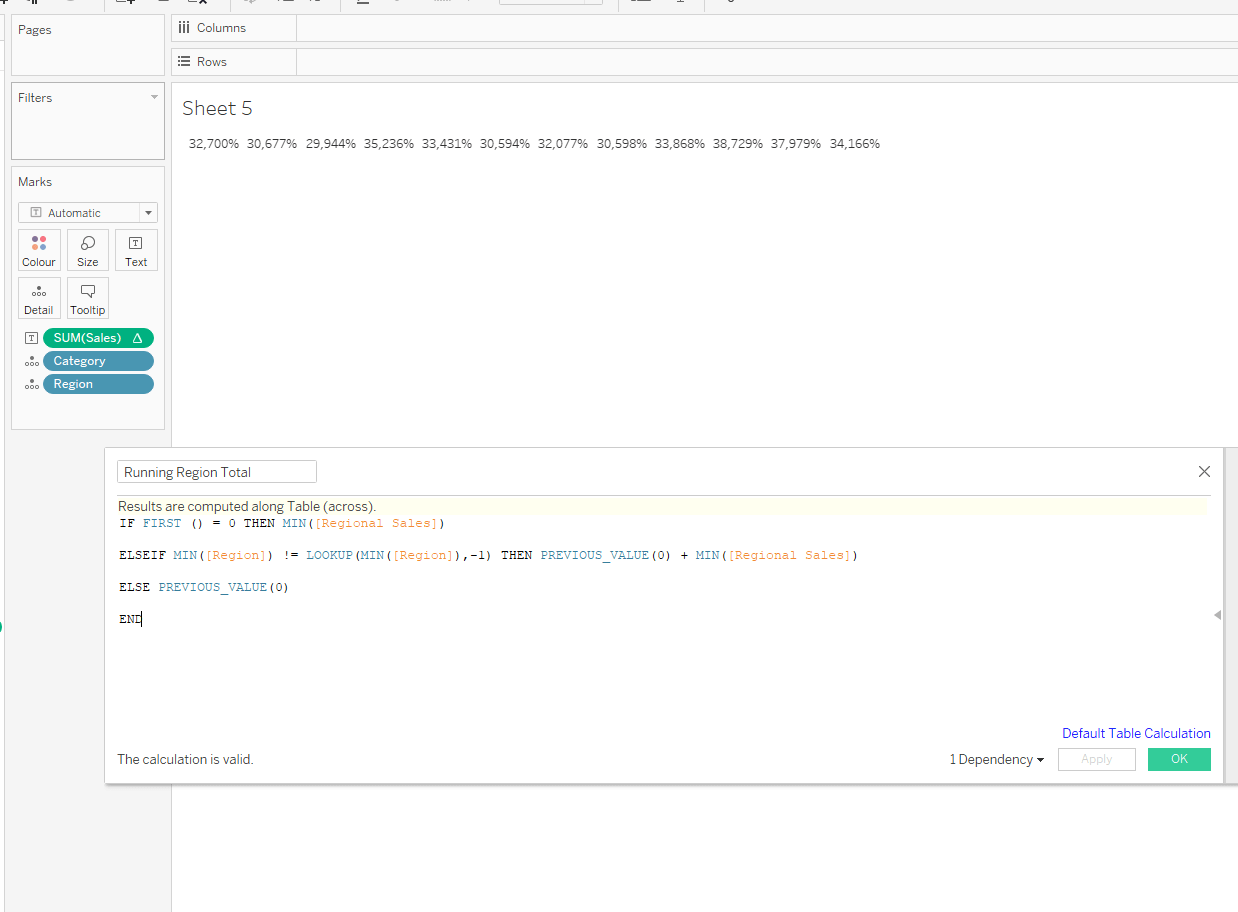This screenshot has width=1238, height=912.
Task: Click the detail icon beside Region pill
Action: pos(32,384)
